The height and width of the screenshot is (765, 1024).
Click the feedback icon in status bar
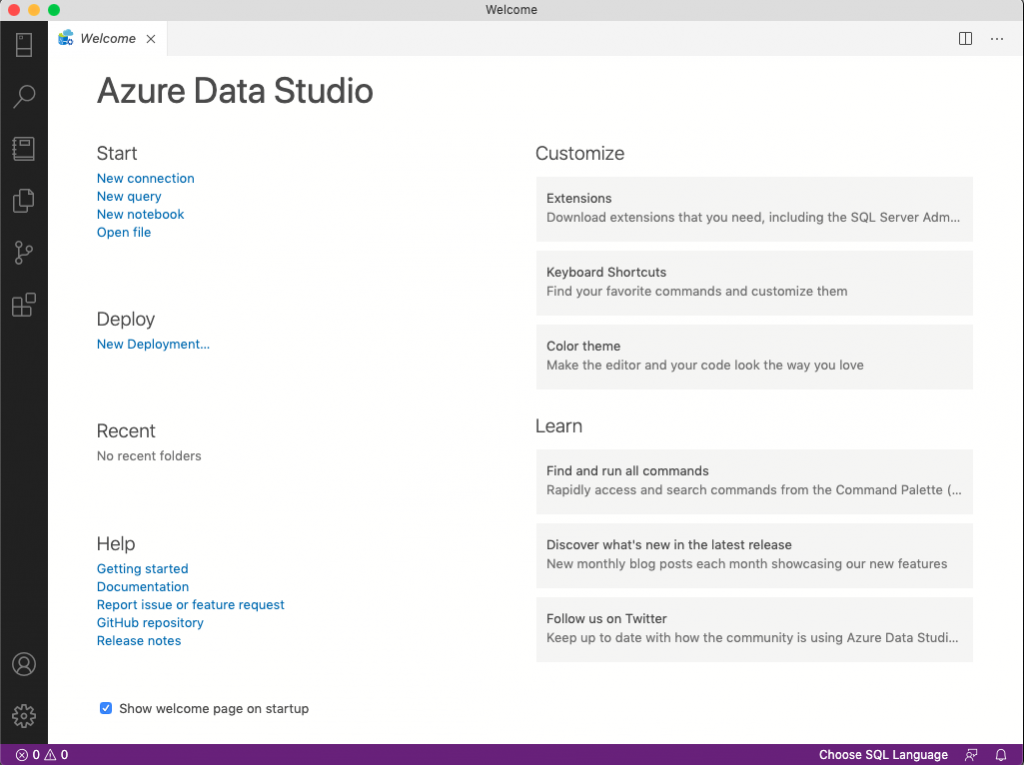click(x=971, y=755)
